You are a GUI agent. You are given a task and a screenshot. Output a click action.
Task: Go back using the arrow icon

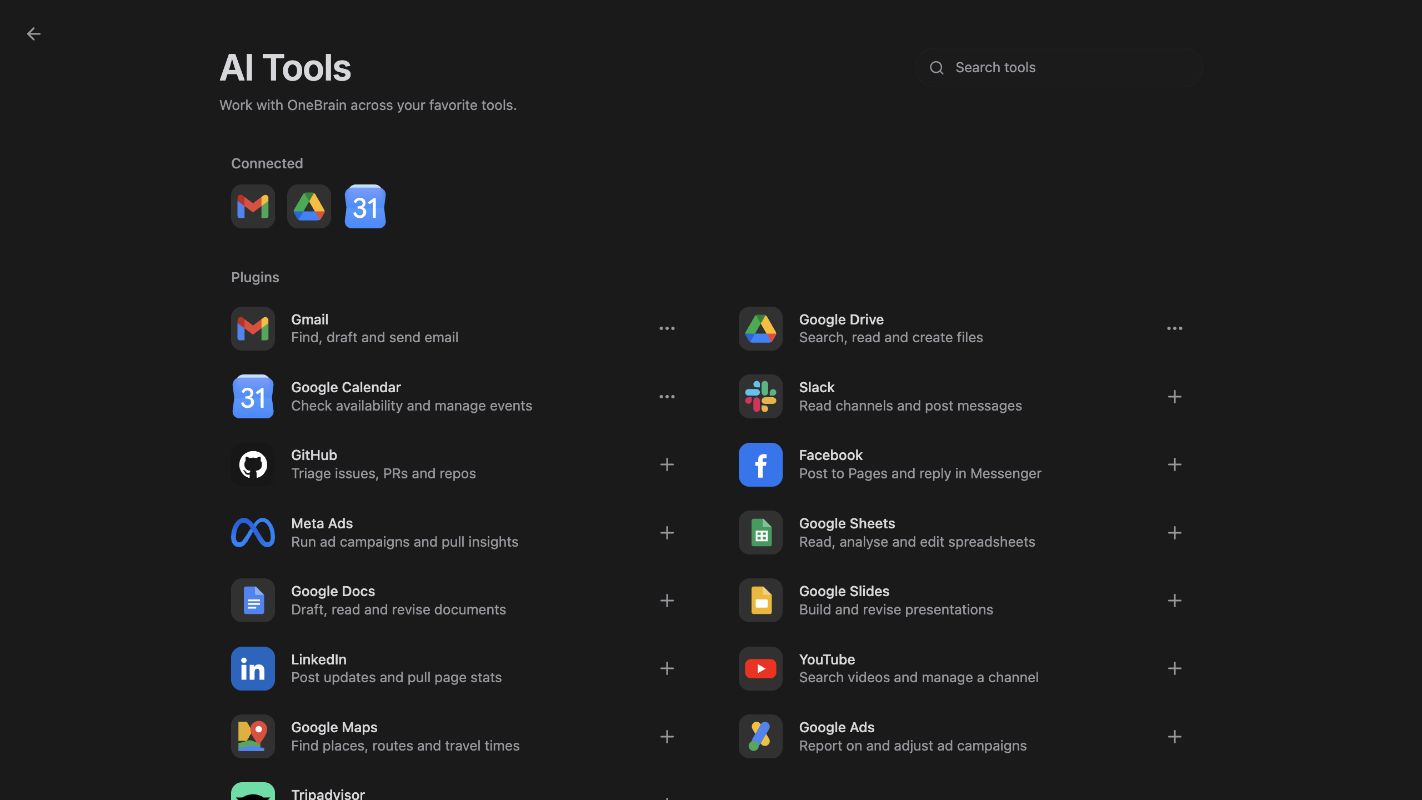coord(34,34)
